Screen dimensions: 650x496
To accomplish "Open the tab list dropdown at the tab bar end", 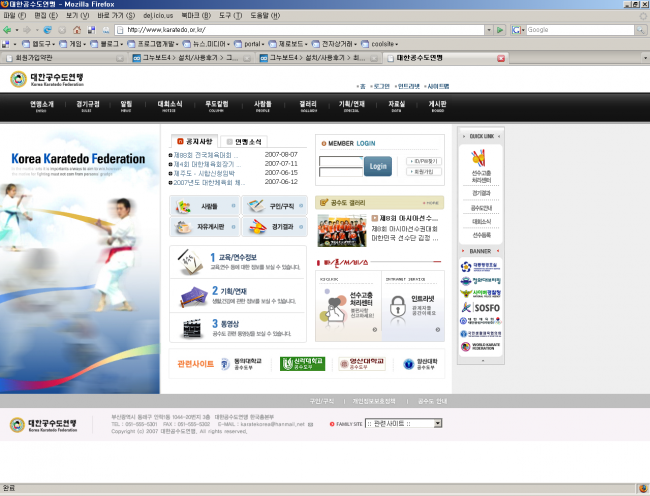I will (x=645, y=58).
